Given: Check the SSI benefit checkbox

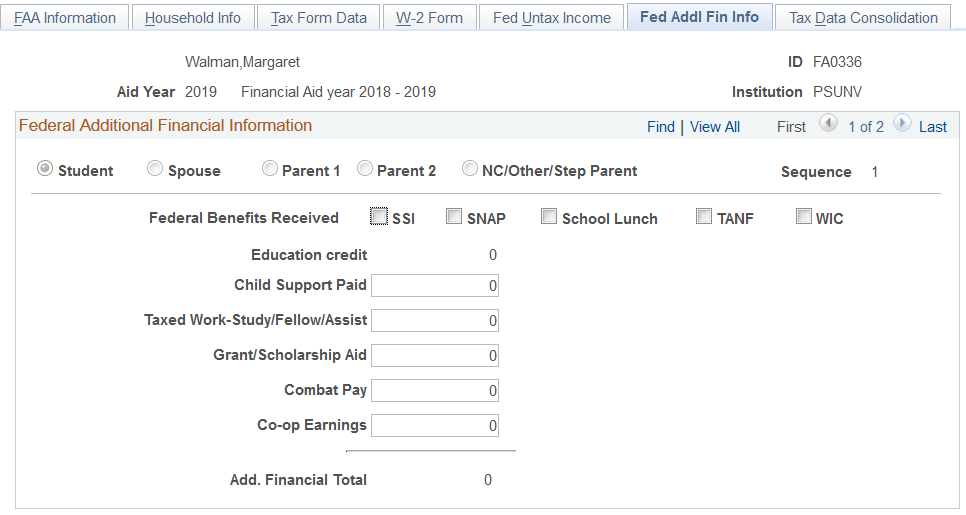Looking at the screenshot, I should tap(379, 216).
